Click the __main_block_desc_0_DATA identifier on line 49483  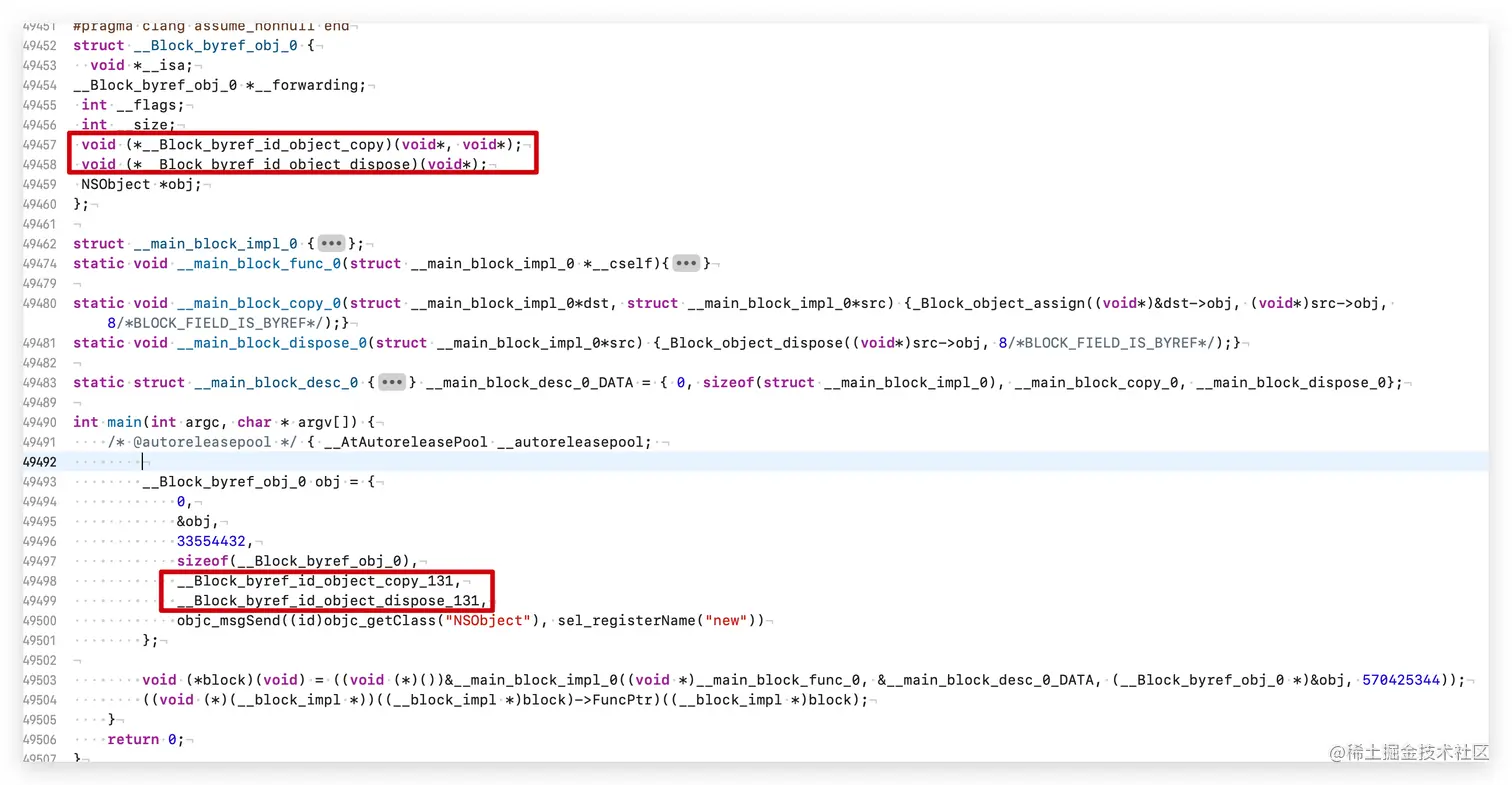coord(529,382)
